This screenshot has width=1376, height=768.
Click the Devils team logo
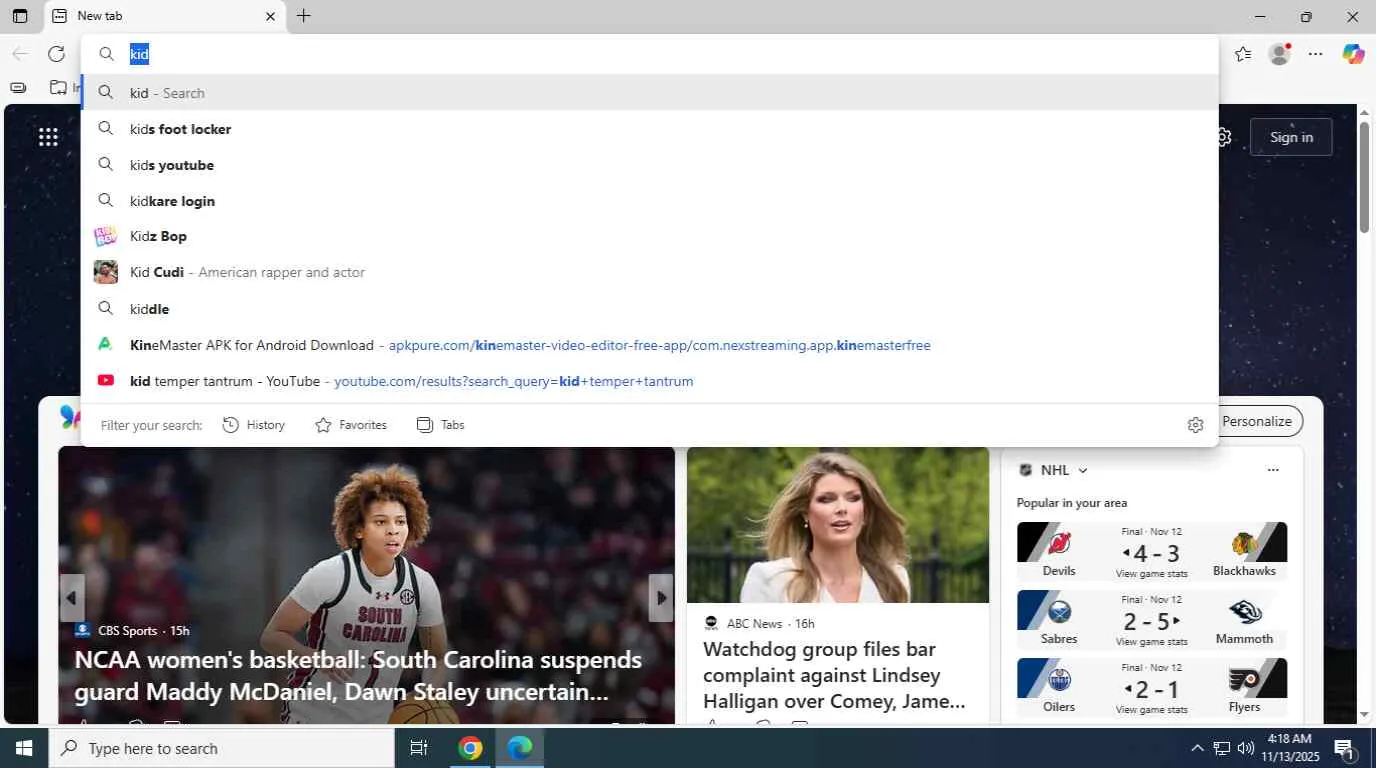1059,543
